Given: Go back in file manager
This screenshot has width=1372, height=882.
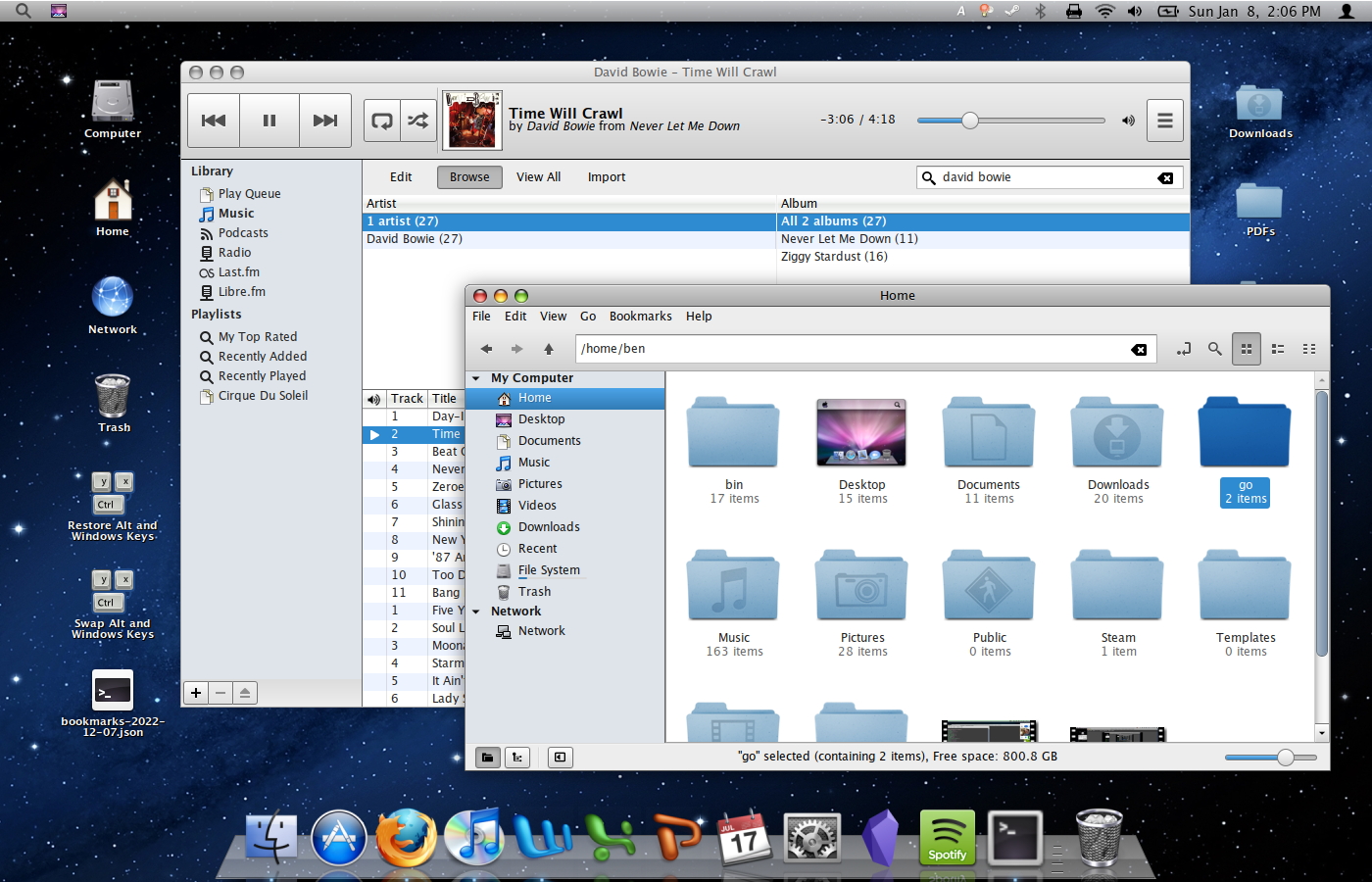Looking at the screenshot, I should coord(486,349).
